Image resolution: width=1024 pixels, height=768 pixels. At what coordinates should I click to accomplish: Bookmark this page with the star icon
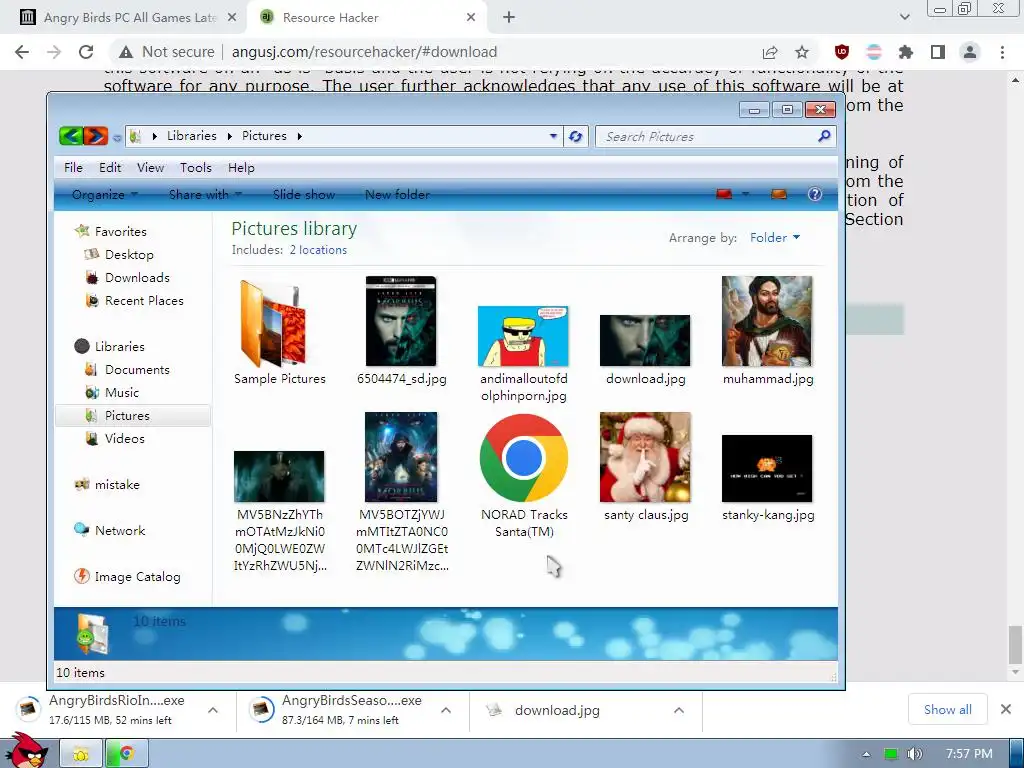pos(802,52)
